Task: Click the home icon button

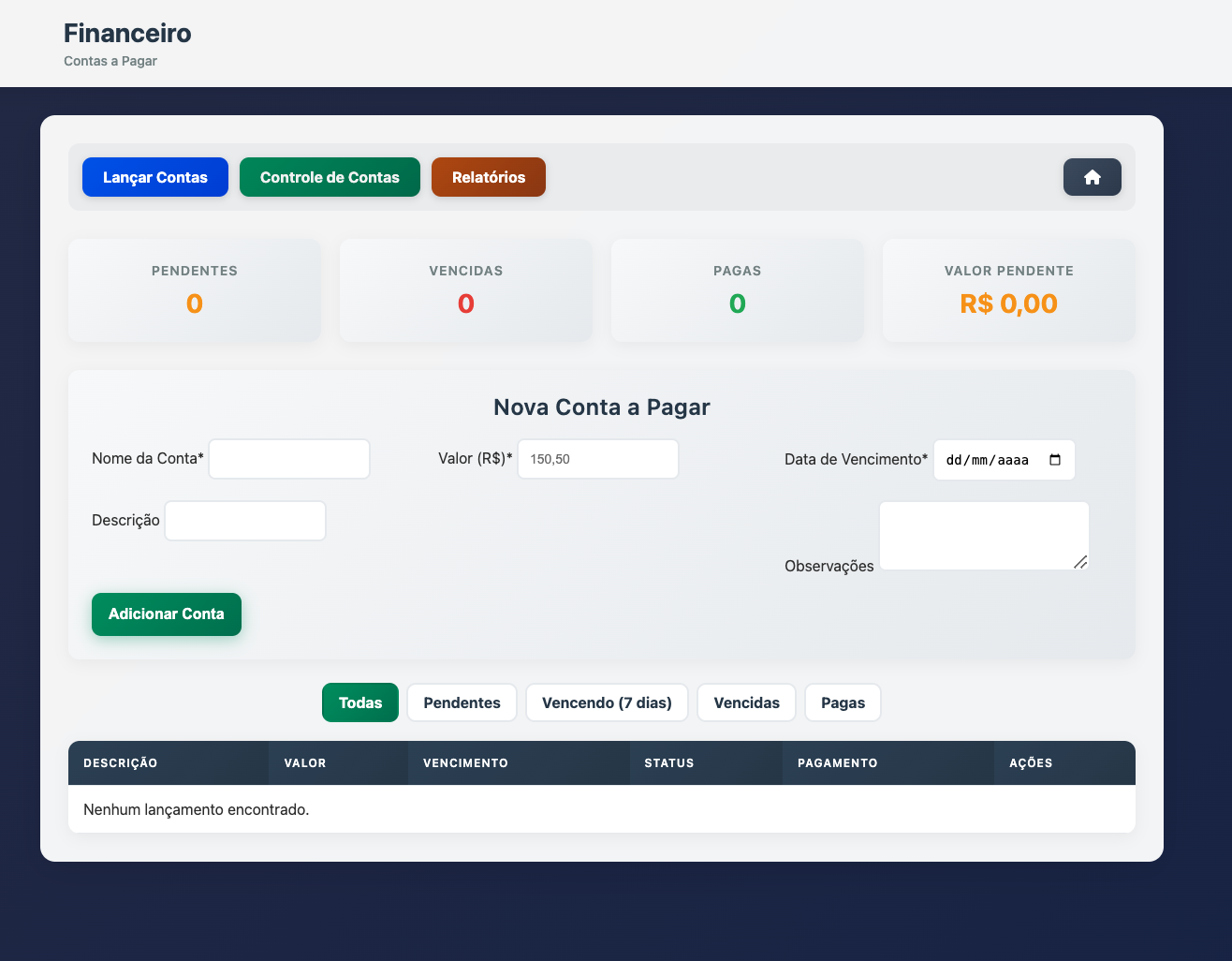Action: click(x=1092, y=177)
